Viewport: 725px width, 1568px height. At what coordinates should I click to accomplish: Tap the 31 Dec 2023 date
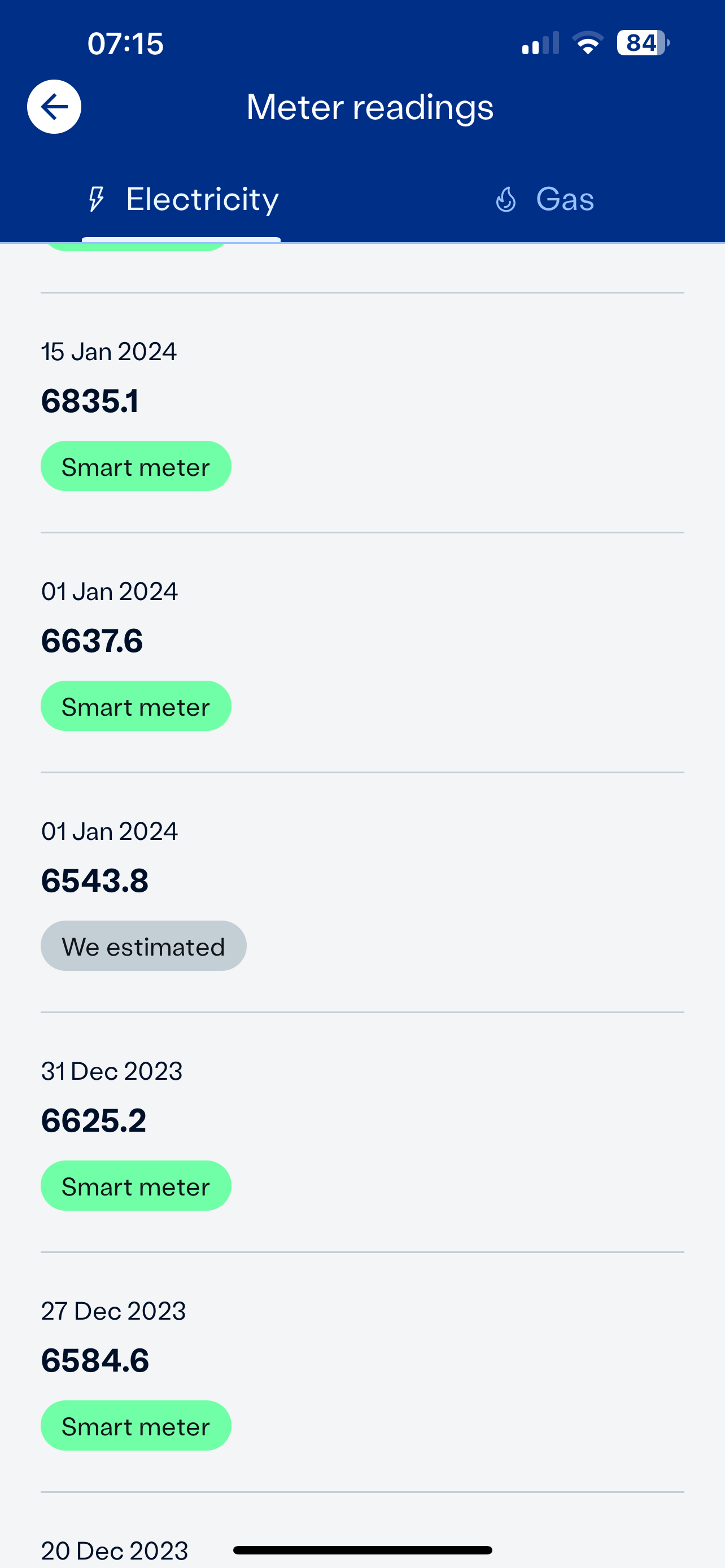(112, 1071)
